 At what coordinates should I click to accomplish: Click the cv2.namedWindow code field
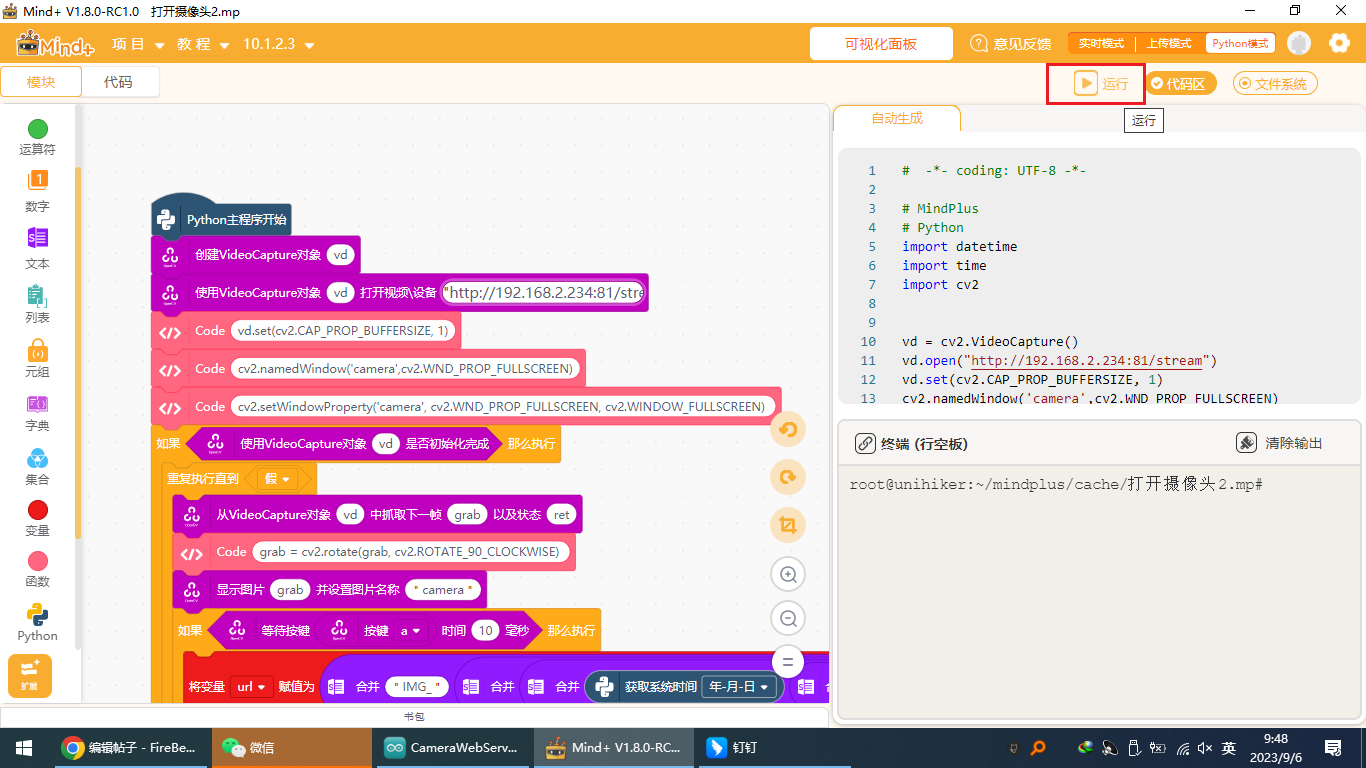(x=405, y=369)
